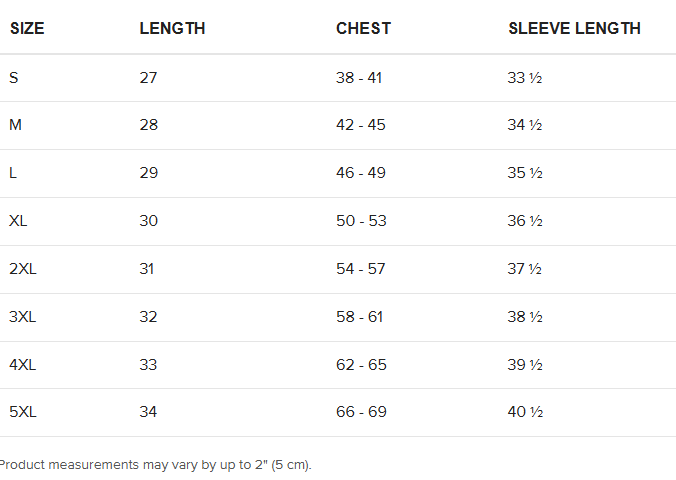
Task: Click the SLEEVE LENGTH column header
Action: [x=574, y=28]
